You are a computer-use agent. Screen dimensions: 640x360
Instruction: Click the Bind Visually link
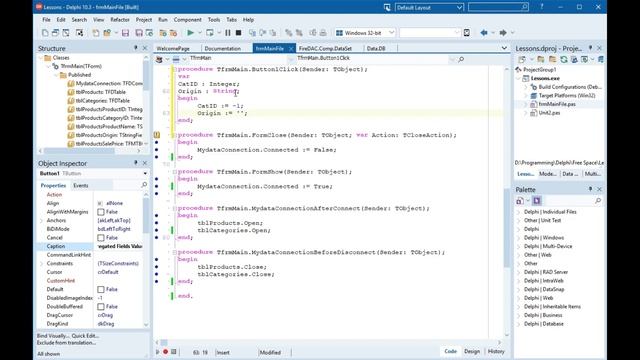53,336
